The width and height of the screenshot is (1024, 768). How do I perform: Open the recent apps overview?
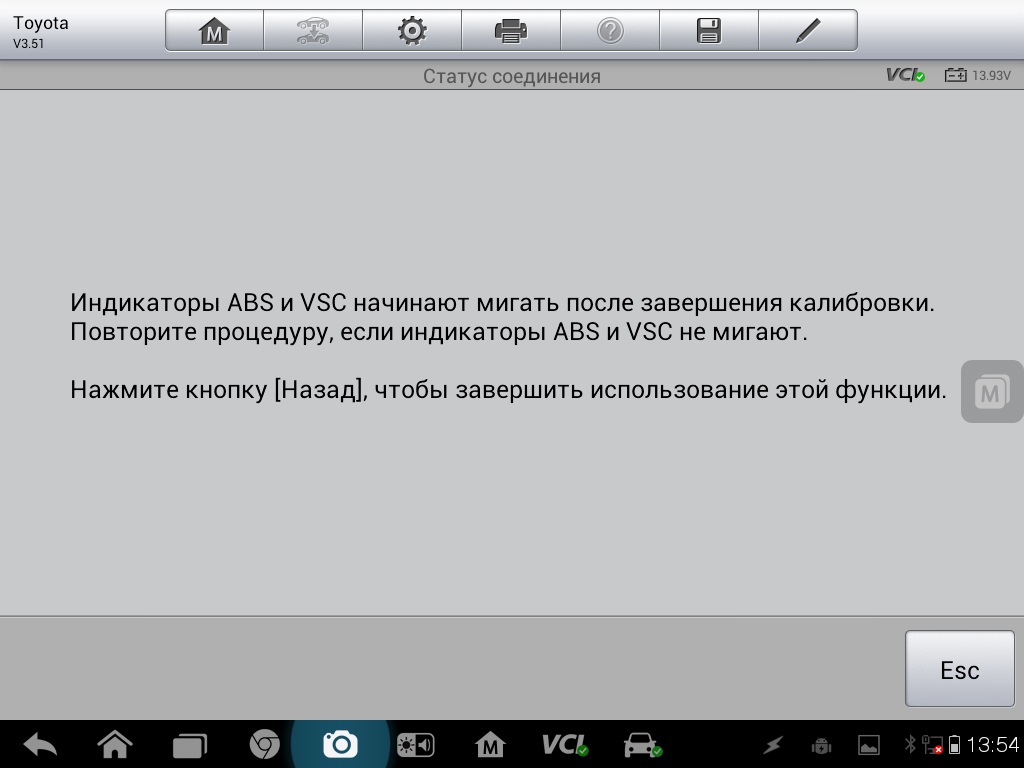click(x=189, y=744)
